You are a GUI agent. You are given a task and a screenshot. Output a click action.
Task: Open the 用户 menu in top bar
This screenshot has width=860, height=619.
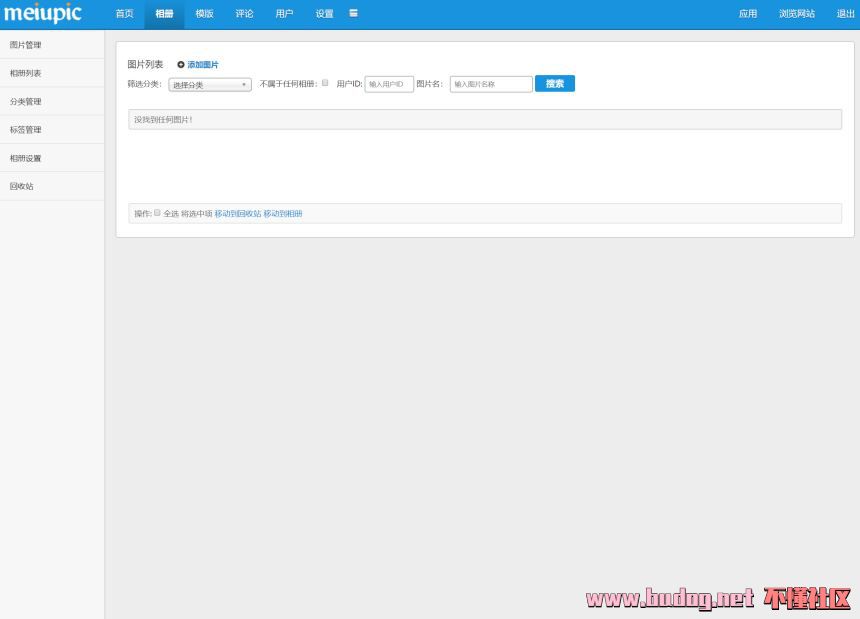(284, 14)
